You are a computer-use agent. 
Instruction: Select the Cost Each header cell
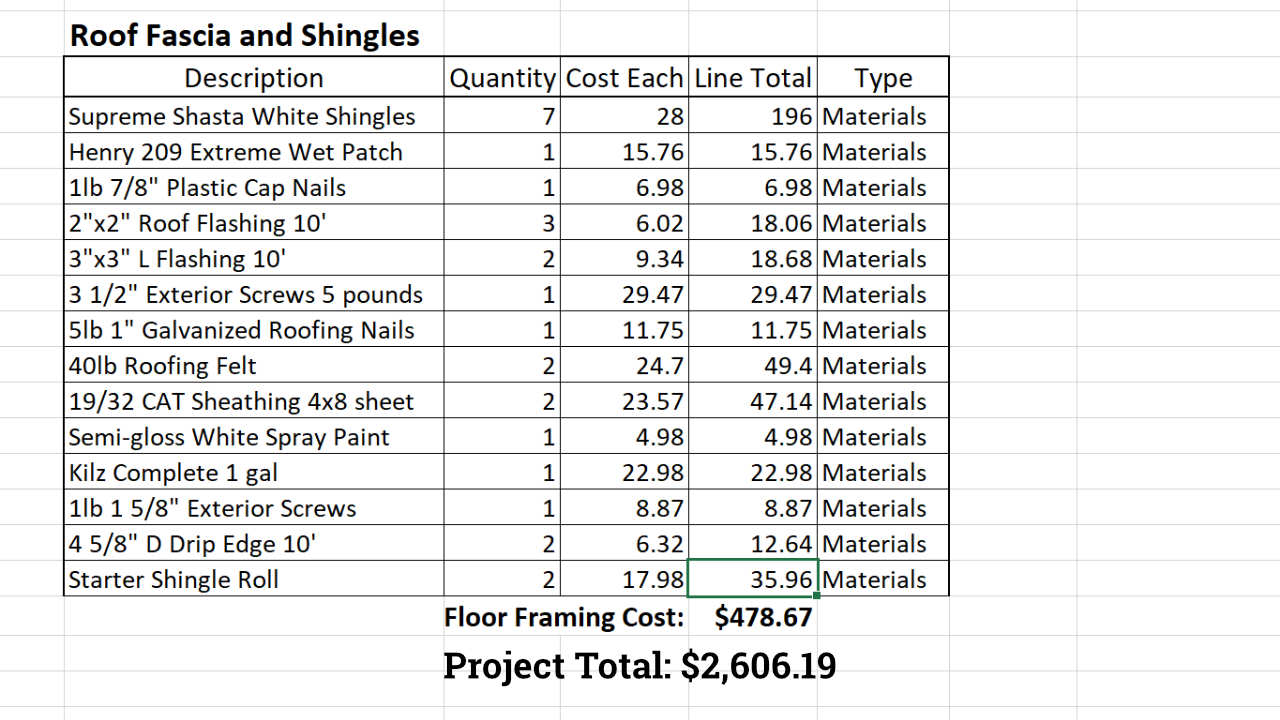click(x=624, y=78)
